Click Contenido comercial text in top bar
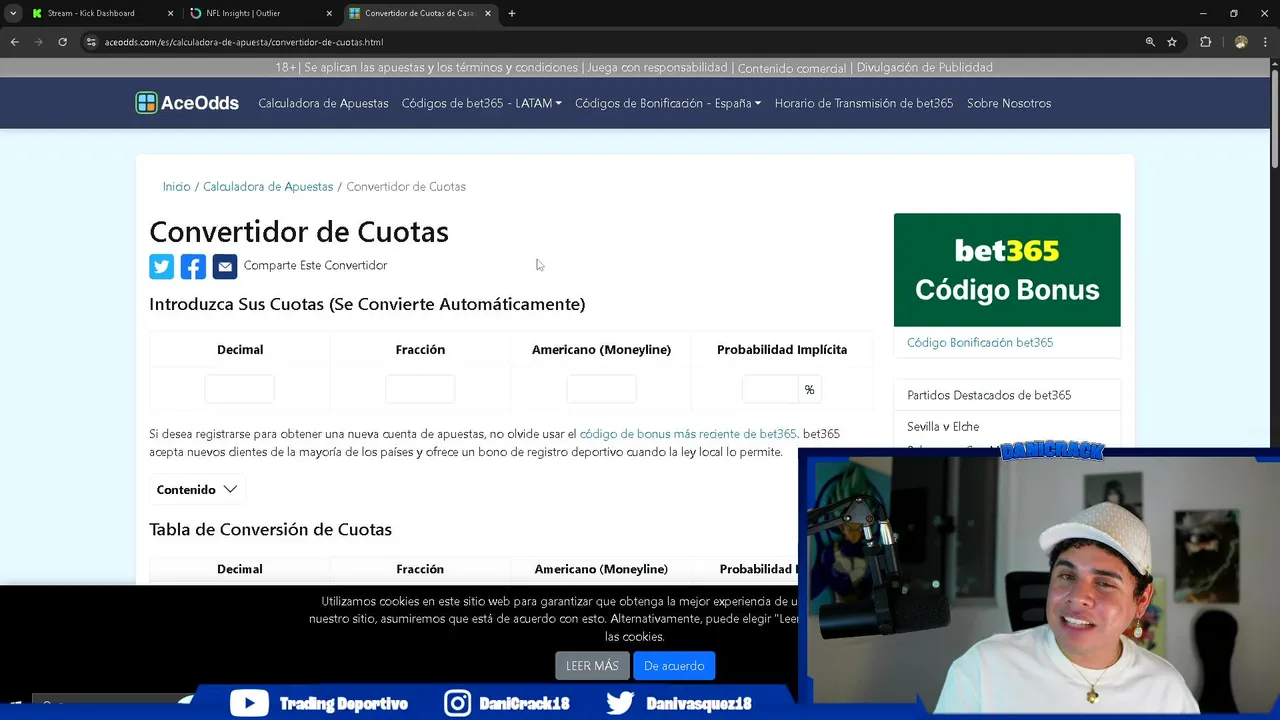The width and height of the screenshot is (1280, 720). coord(792,67)
